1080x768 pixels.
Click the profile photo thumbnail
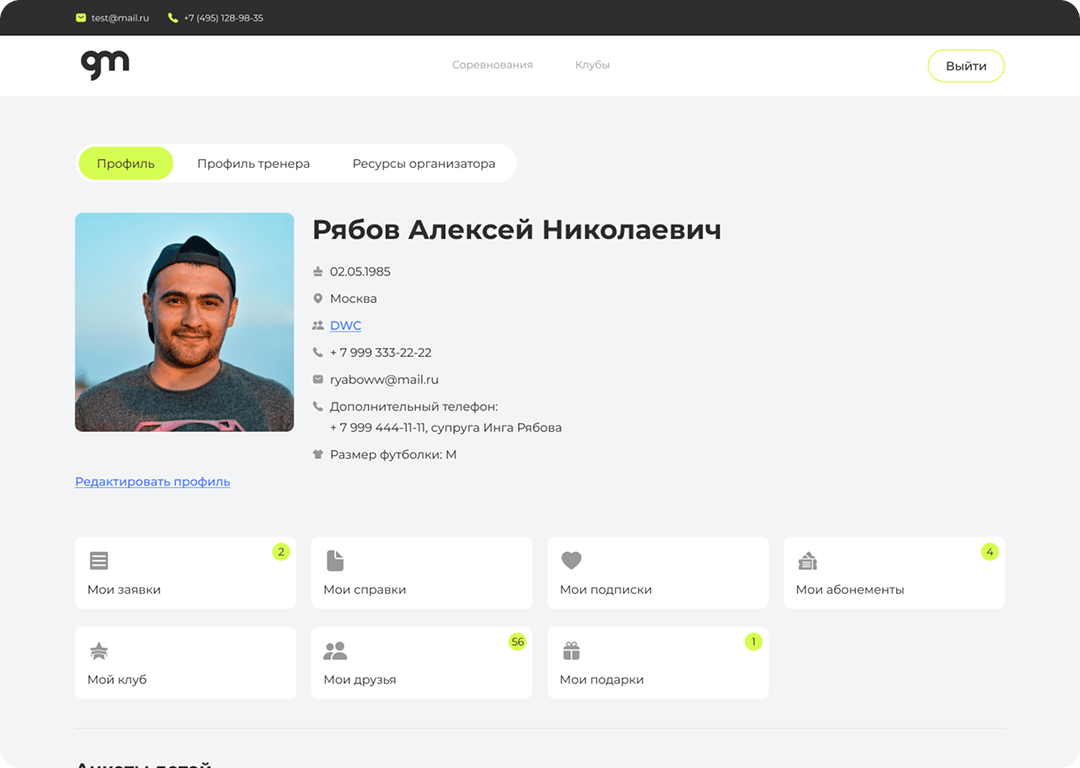click(184, 322)
